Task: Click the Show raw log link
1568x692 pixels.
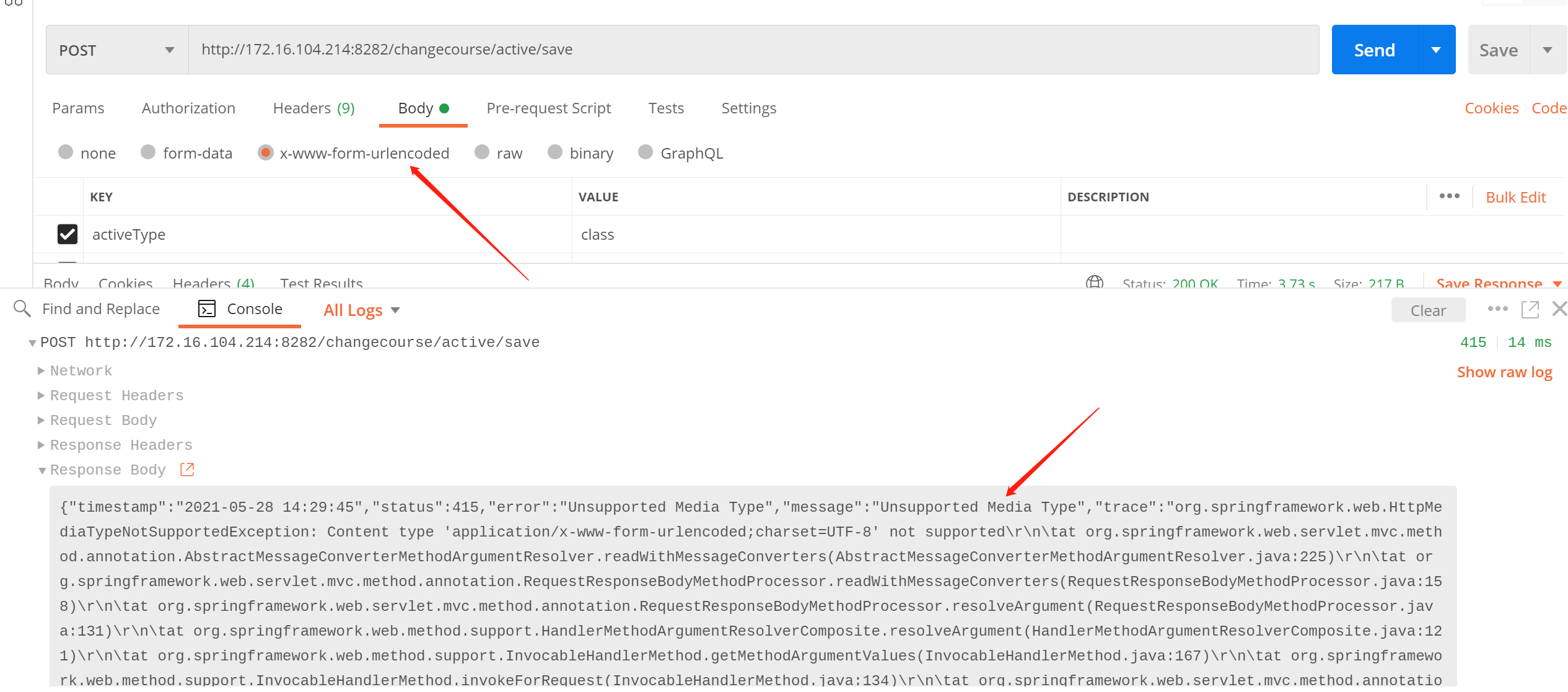Action: (1504, 372)
